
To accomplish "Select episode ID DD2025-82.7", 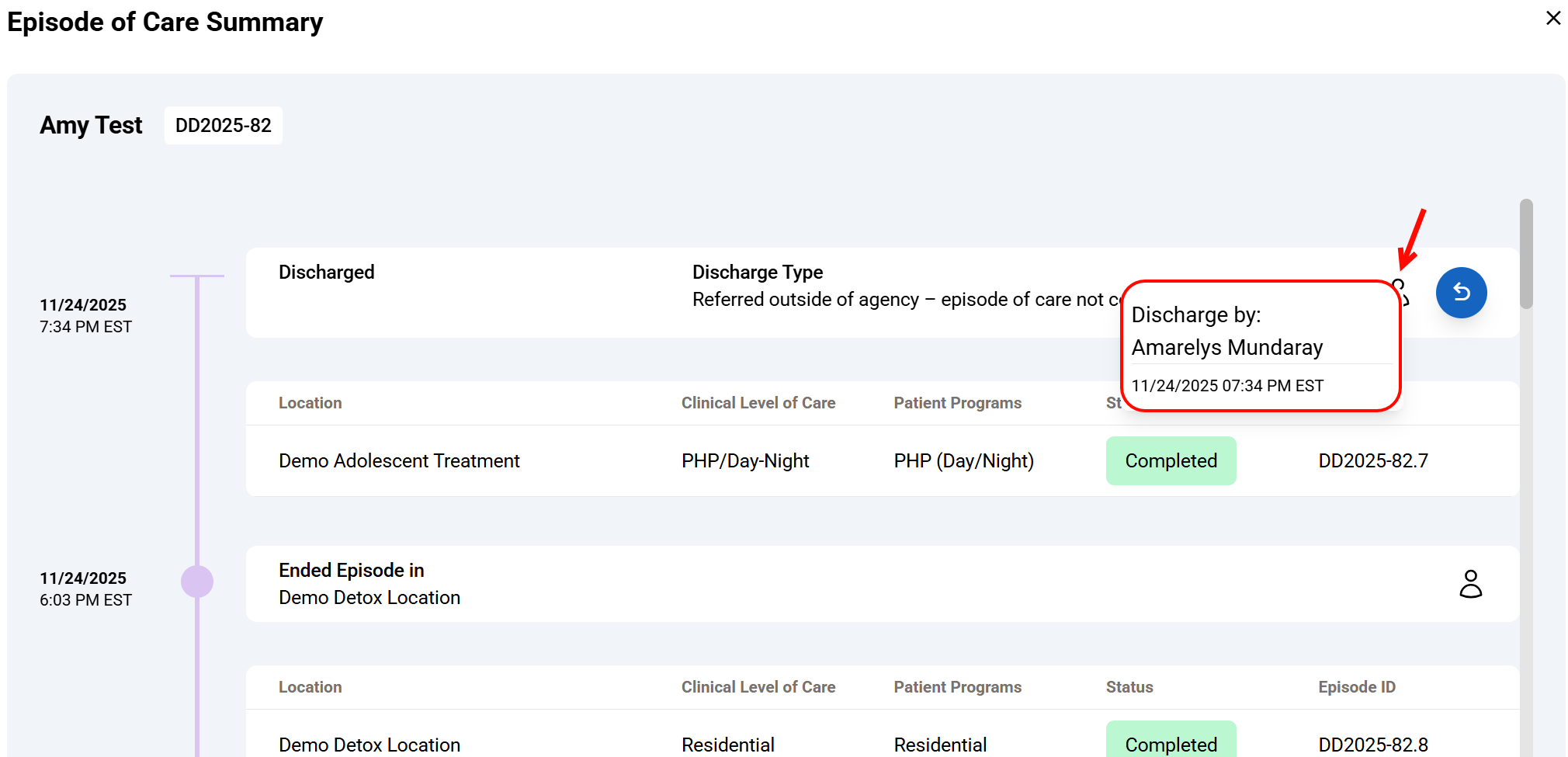I will click(x=1372, y=461).
